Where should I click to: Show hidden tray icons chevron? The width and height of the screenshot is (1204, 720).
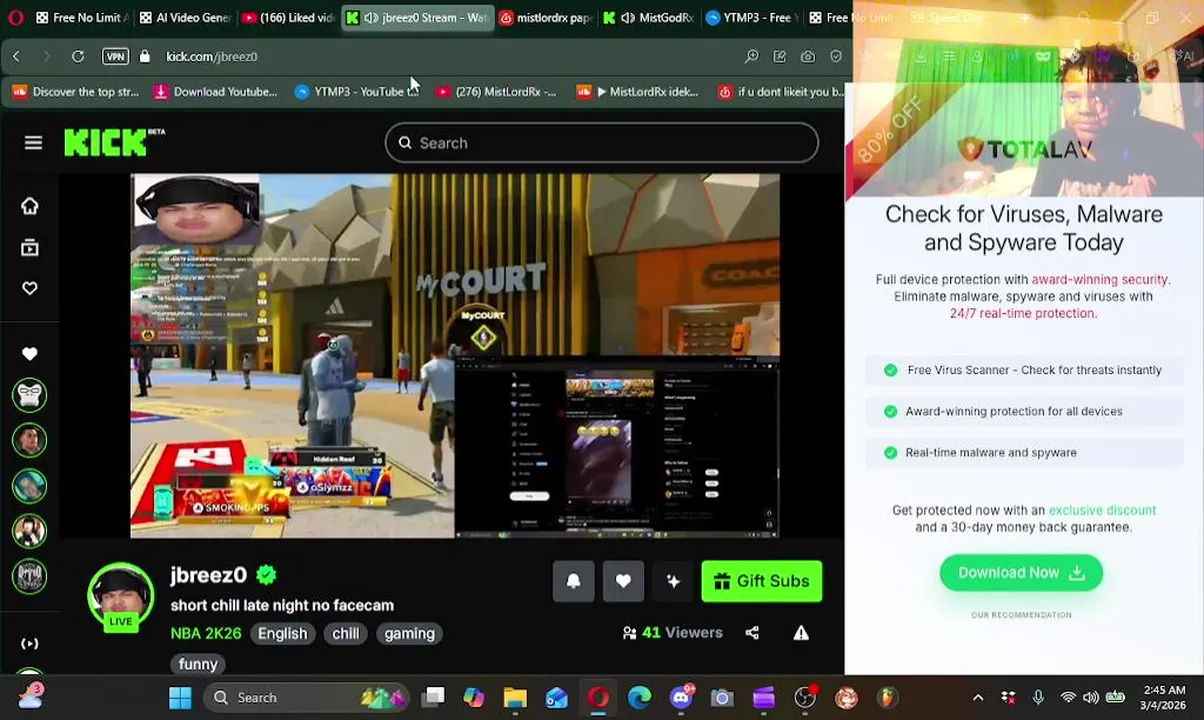click(978, 698)
